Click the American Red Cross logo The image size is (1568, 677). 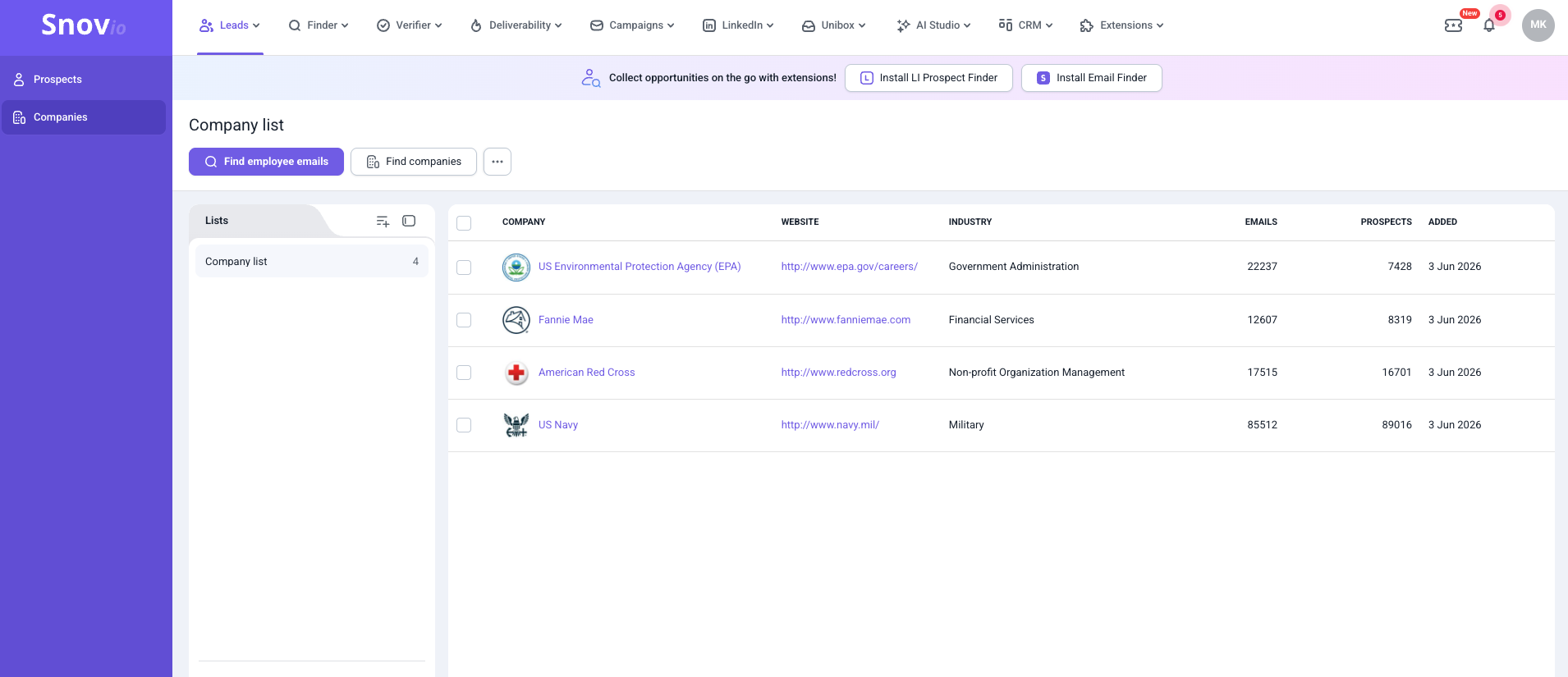click(516, 373)
